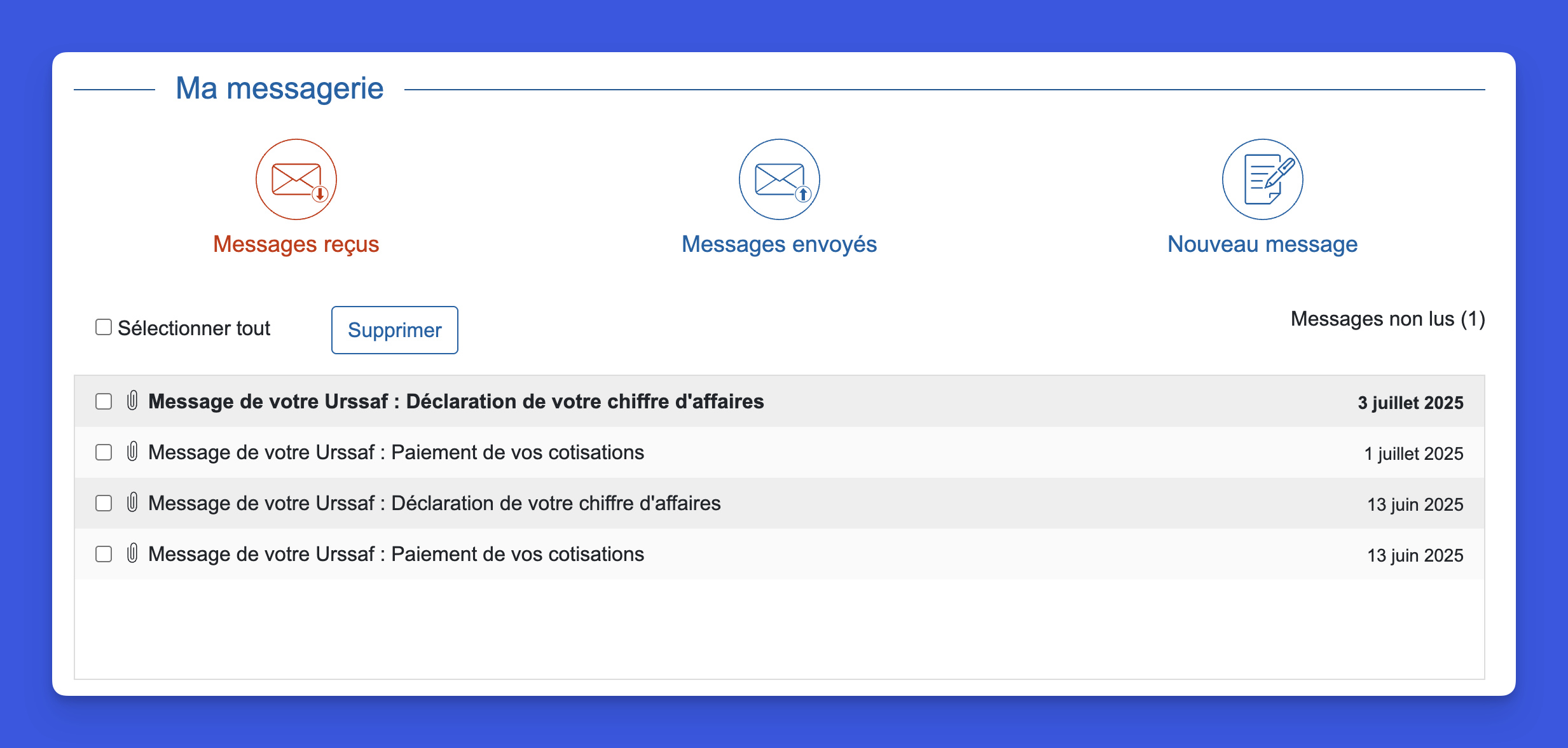The width and height of the screenshot is (1568, 748).
Task: Tick the Sélectionner tout checkbox
Action: pyautogui.click(x=104, y=327)
